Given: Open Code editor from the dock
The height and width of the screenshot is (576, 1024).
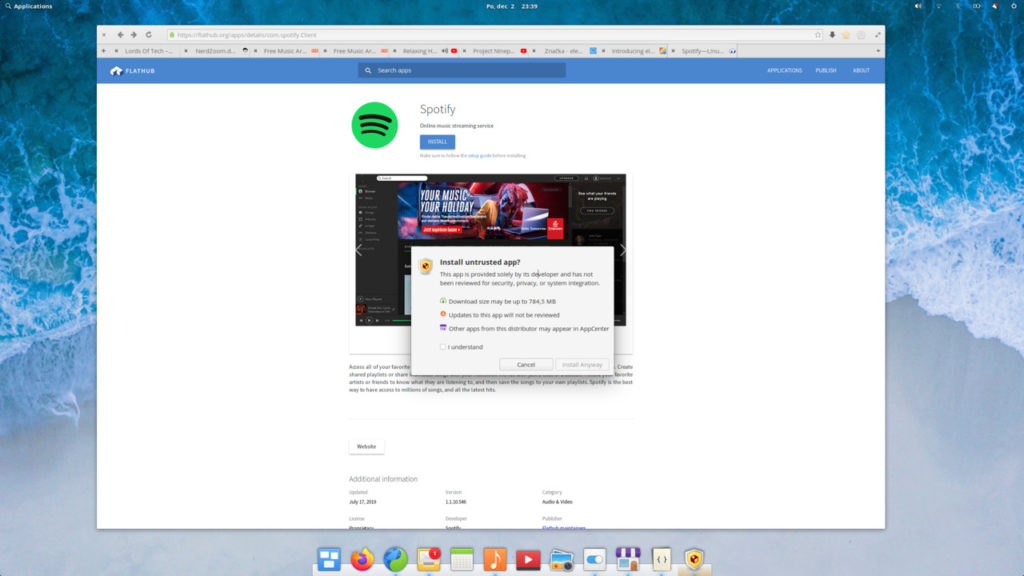Looking at the screenshot, I should [661, 559].
